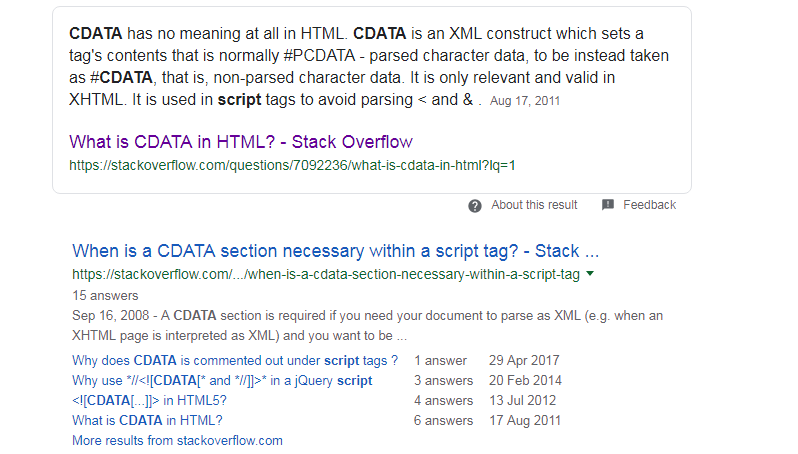
Task: Open the 'What is CDATA in HTML?' sitelink
Action: (147, 420)
